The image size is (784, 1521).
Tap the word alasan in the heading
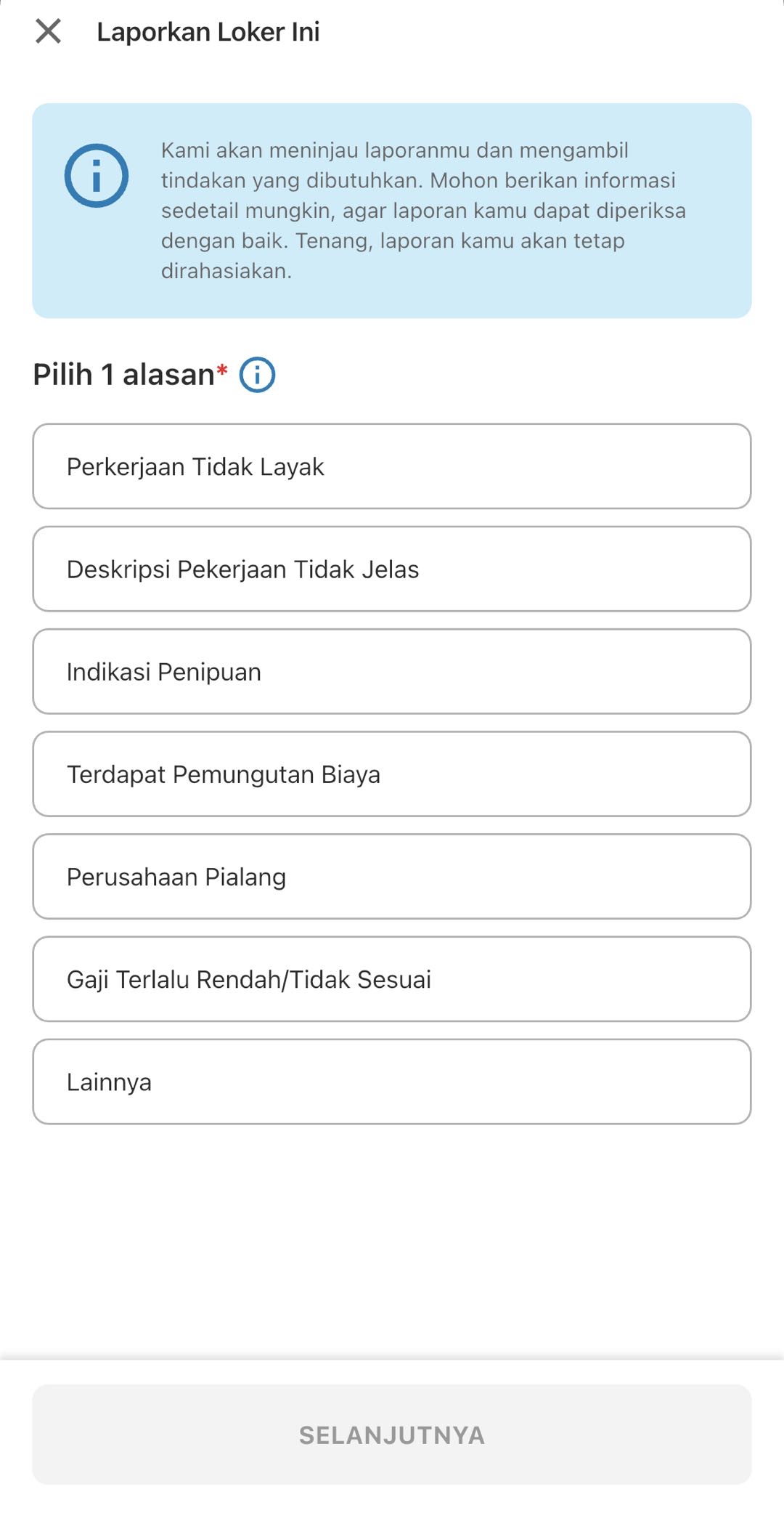[x=168, y=375]
